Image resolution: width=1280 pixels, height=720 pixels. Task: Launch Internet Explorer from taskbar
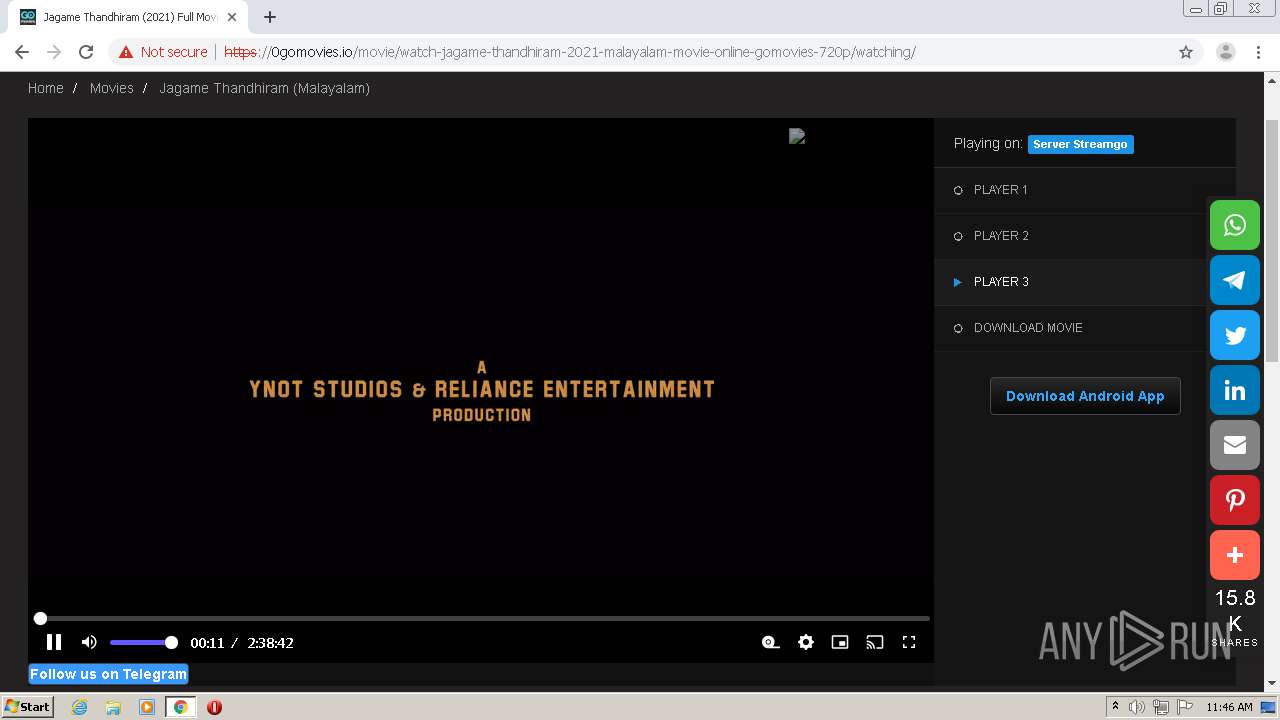coord(79,707)
